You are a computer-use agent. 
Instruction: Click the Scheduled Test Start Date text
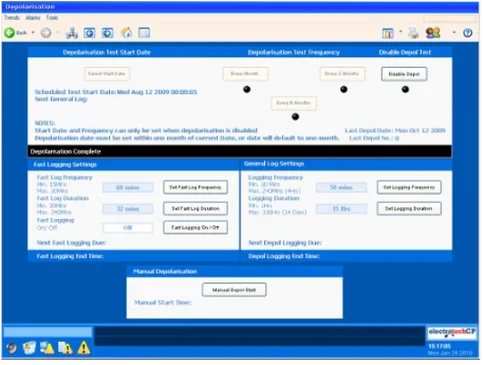pos(116,92)
